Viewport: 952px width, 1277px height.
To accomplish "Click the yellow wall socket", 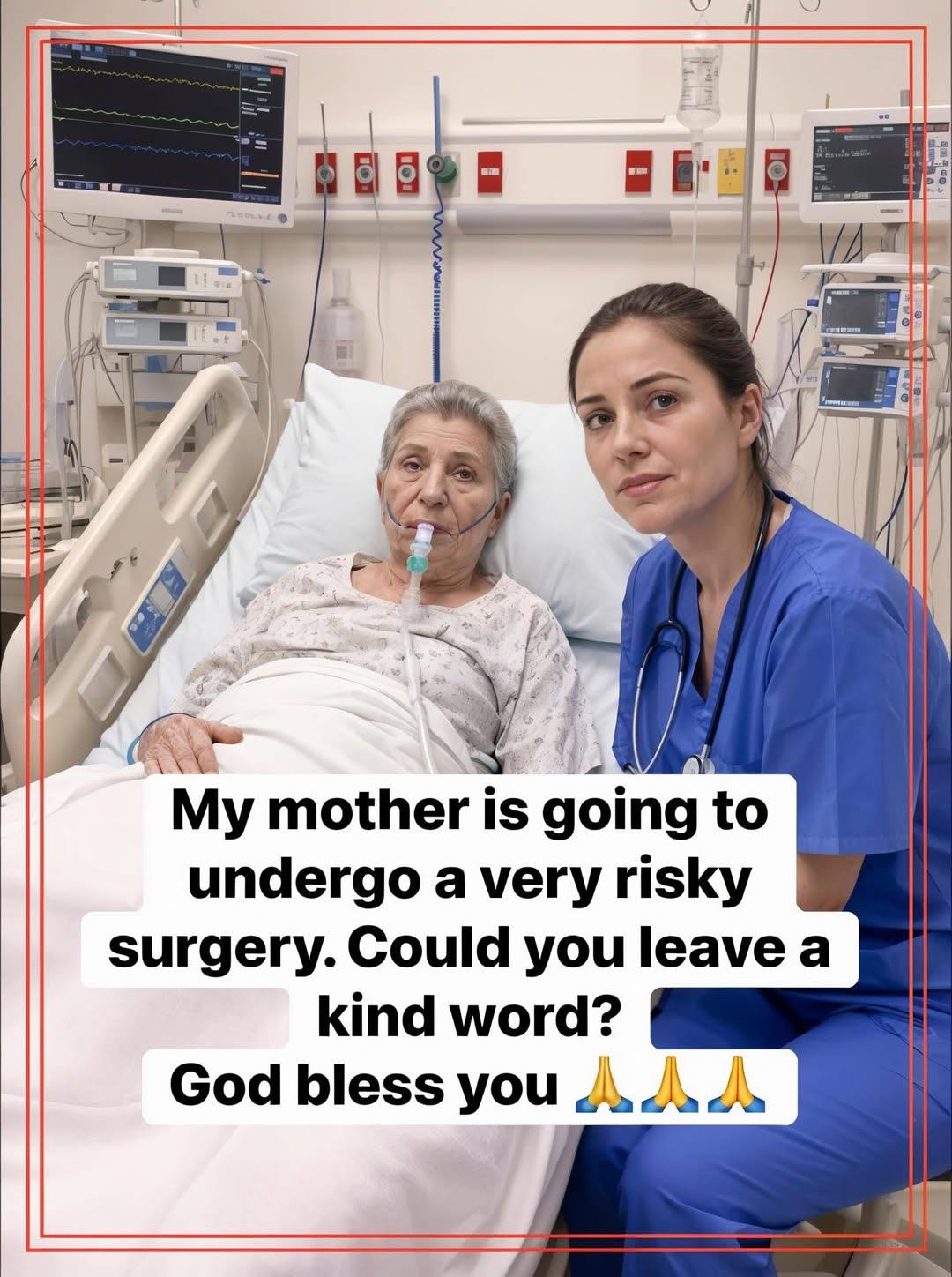I will [730, 170].
